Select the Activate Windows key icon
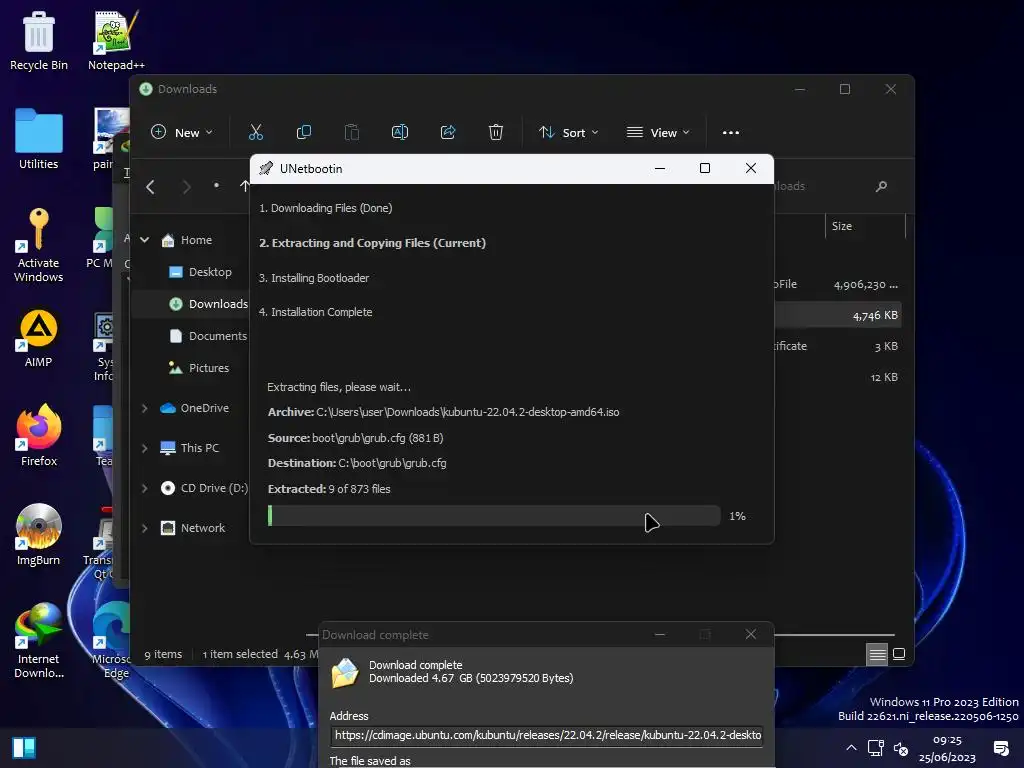The image size is (1024, 768). tap(39, 245)
